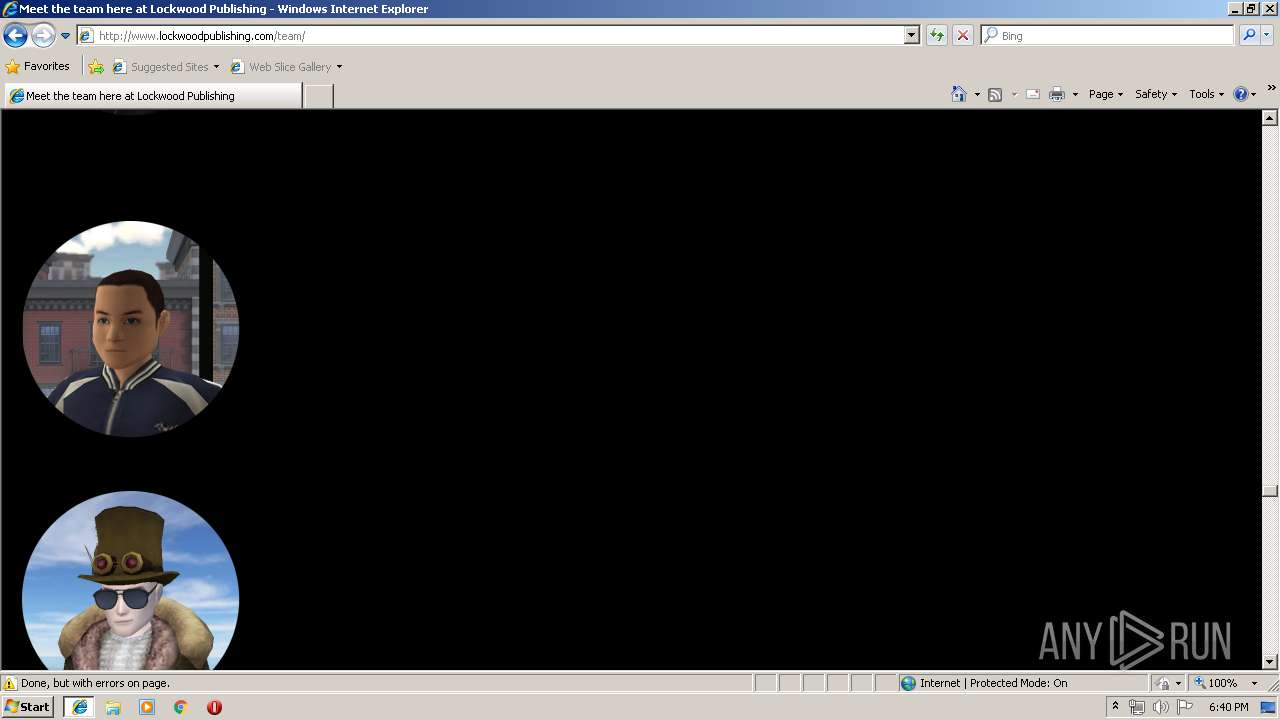Click the avatar in the varsity jacket
This screenshot has width=1280, height=720.
point(131,329)
